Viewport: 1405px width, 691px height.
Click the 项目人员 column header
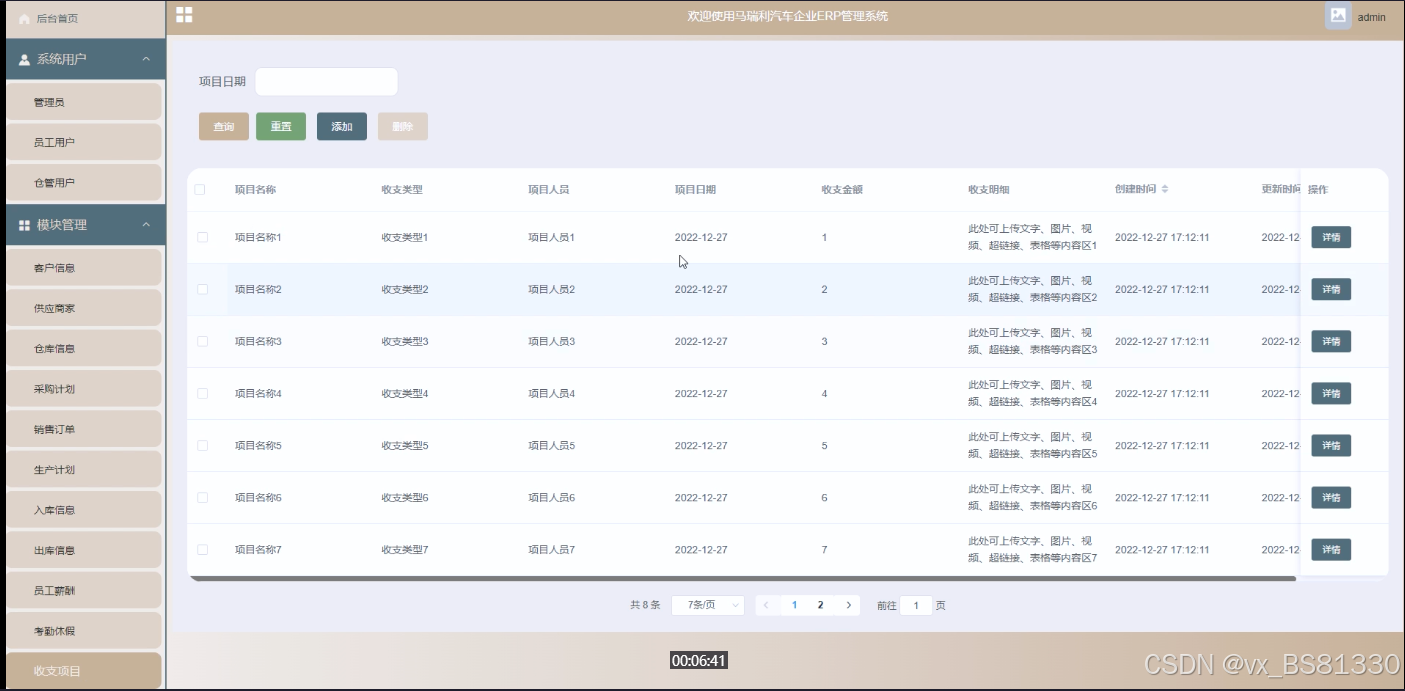pyautogui.click(x=549, y=189)
